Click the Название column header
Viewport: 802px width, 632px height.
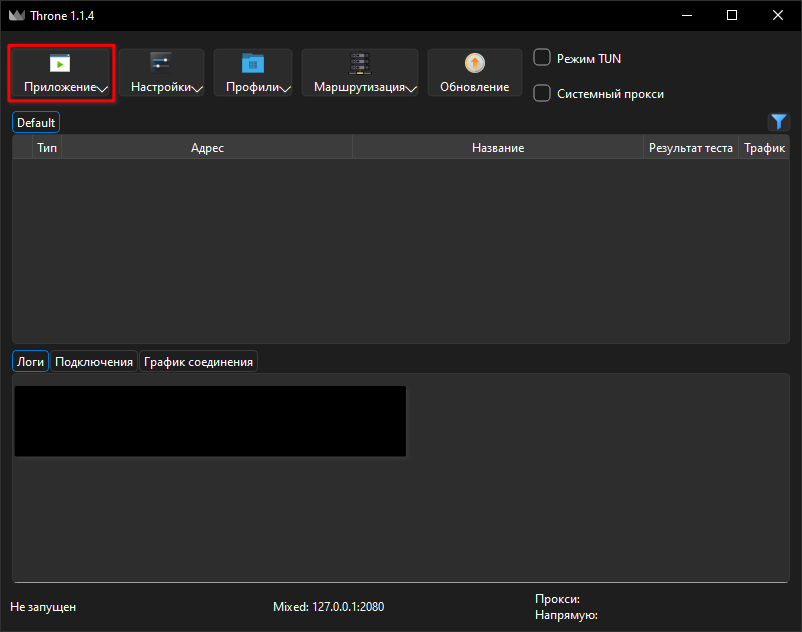coord(498,148)
